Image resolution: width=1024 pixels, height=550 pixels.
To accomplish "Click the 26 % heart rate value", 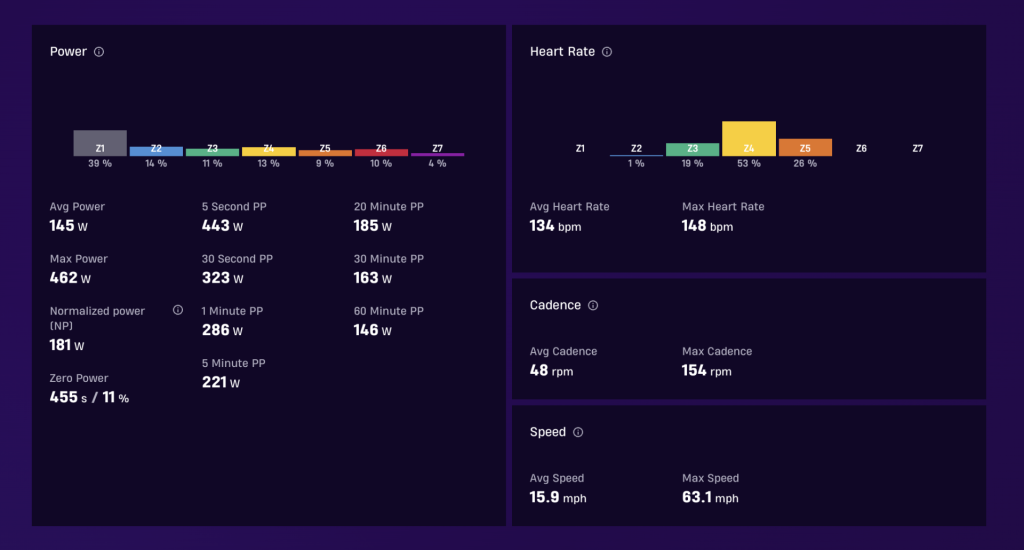I will point(805,163).
